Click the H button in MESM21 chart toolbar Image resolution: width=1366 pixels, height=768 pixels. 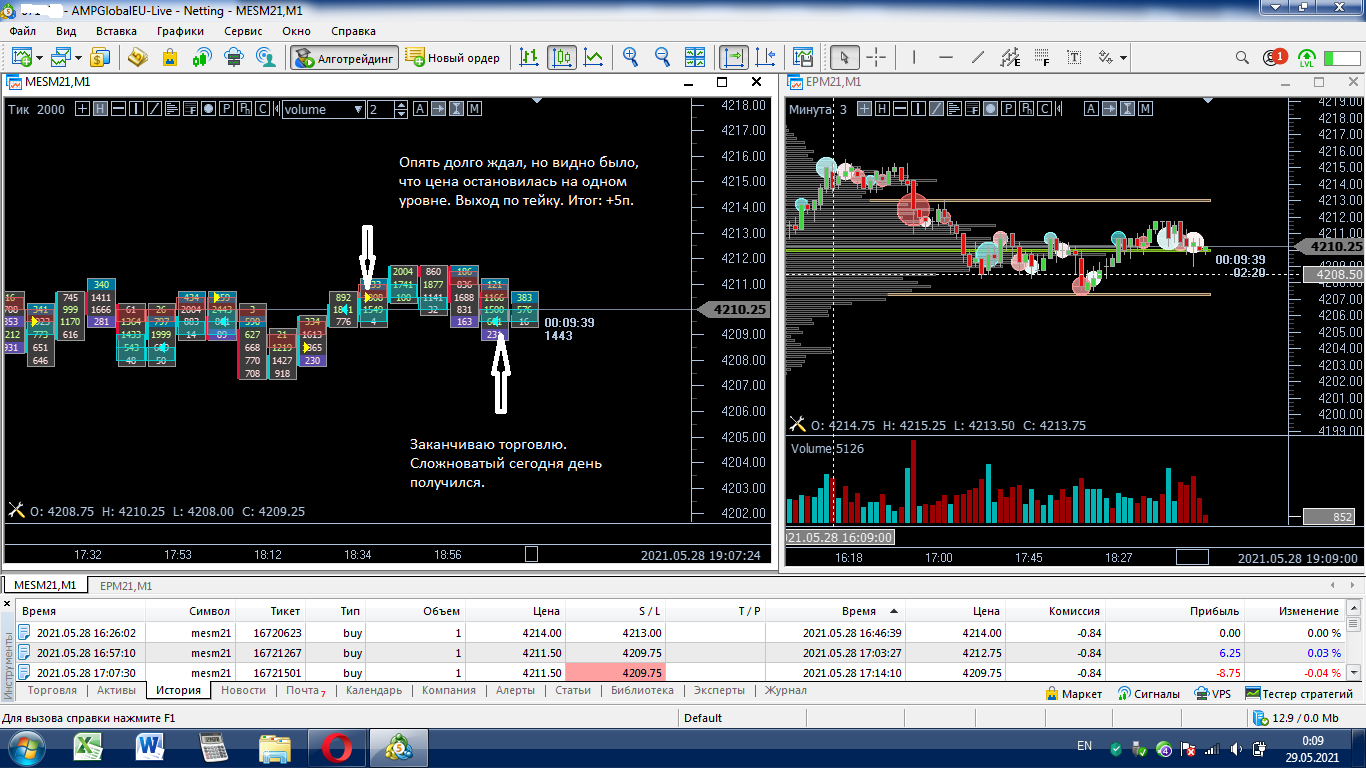[100, 109]
